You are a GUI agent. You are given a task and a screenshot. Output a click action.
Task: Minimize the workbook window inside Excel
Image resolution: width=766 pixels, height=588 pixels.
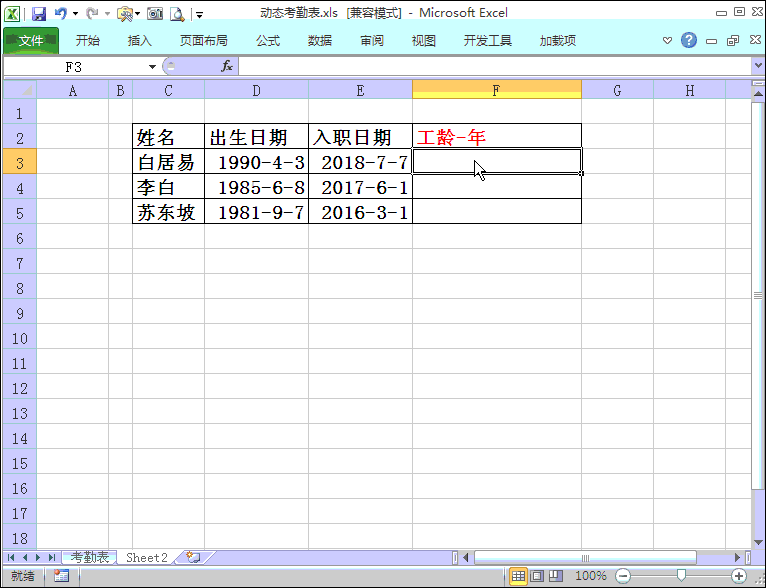712,41
